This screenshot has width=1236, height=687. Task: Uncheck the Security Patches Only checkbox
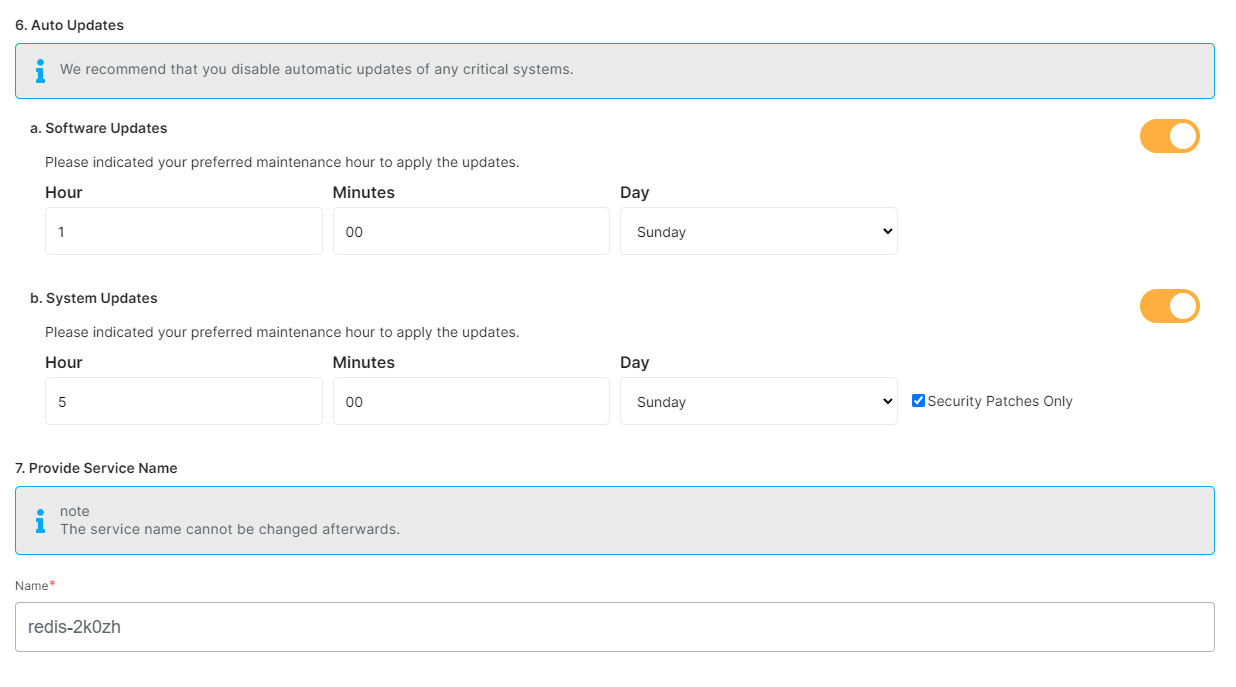[x=918, y=401]
